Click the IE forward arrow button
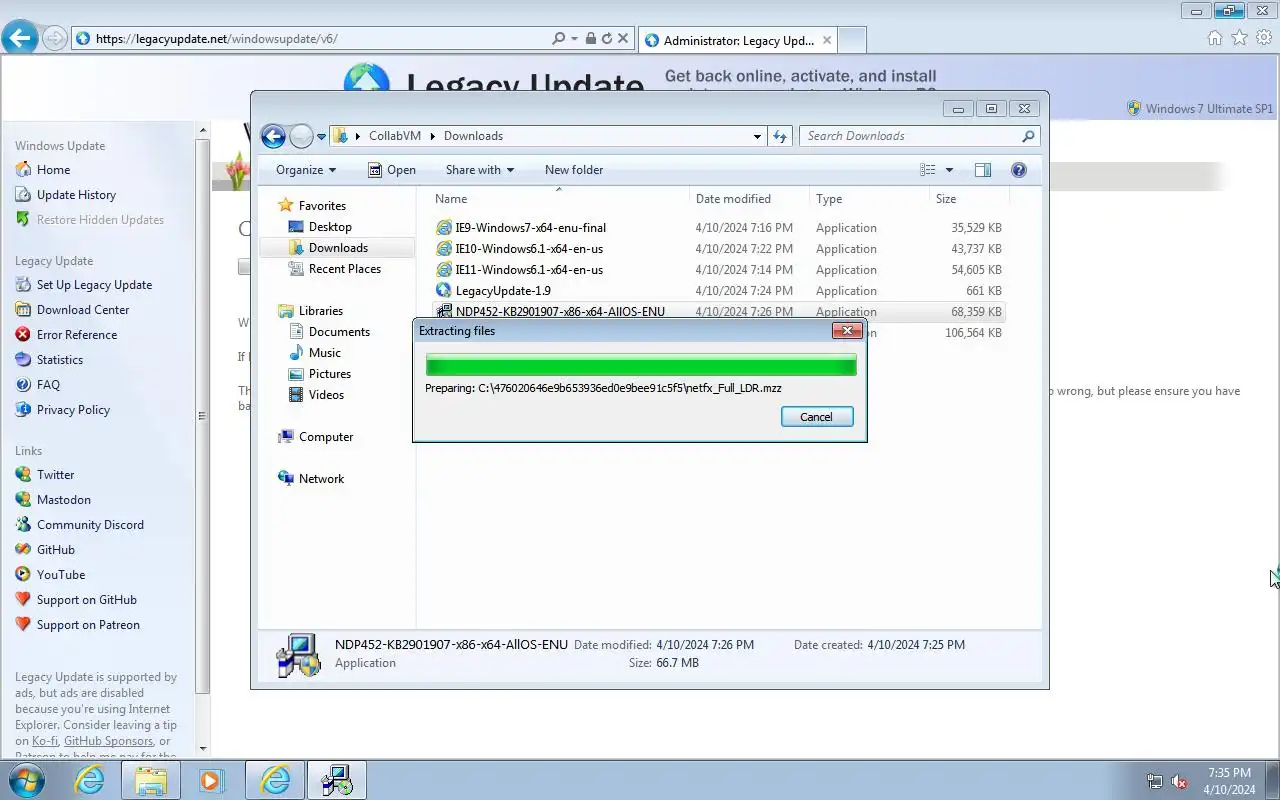 click(55, 39)
